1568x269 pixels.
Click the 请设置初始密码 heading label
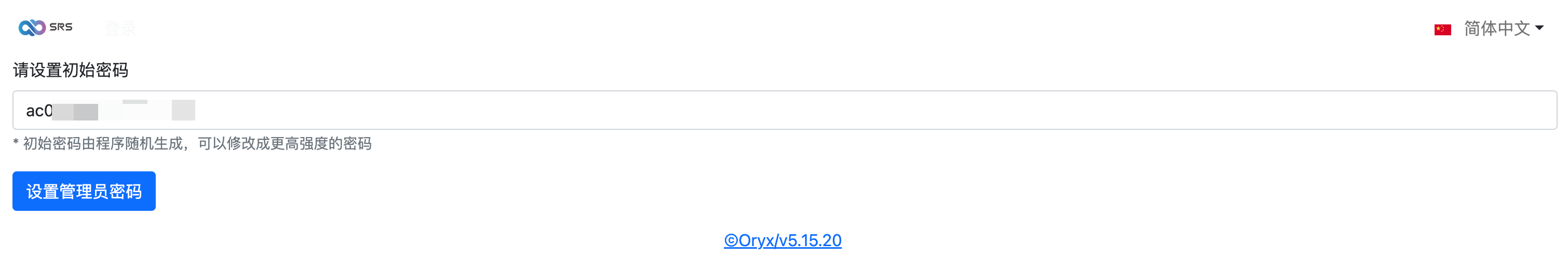tap(71, 70)
